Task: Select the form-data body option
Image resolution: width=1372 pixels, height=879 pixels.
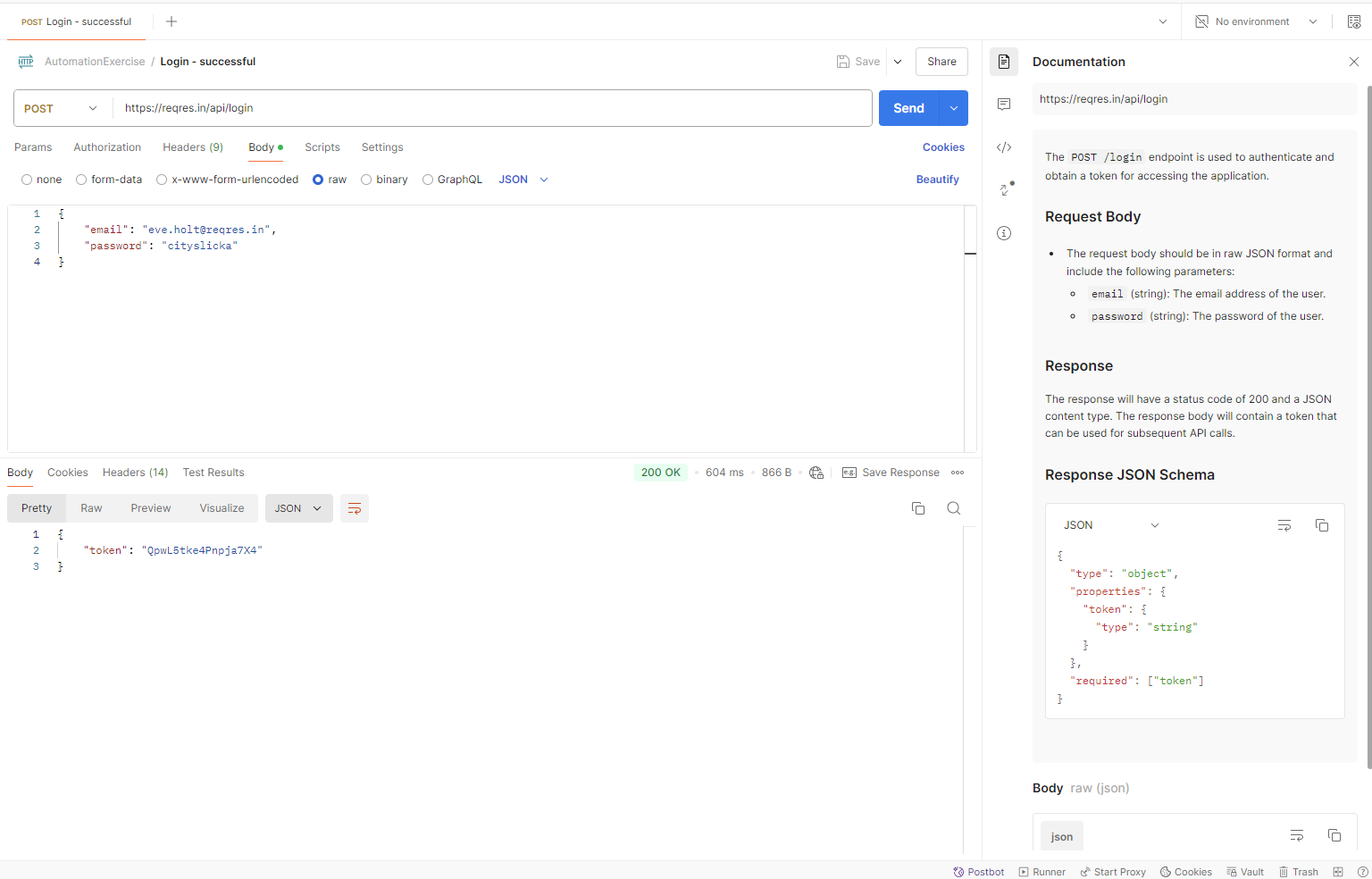Action: tap(109, 179)
